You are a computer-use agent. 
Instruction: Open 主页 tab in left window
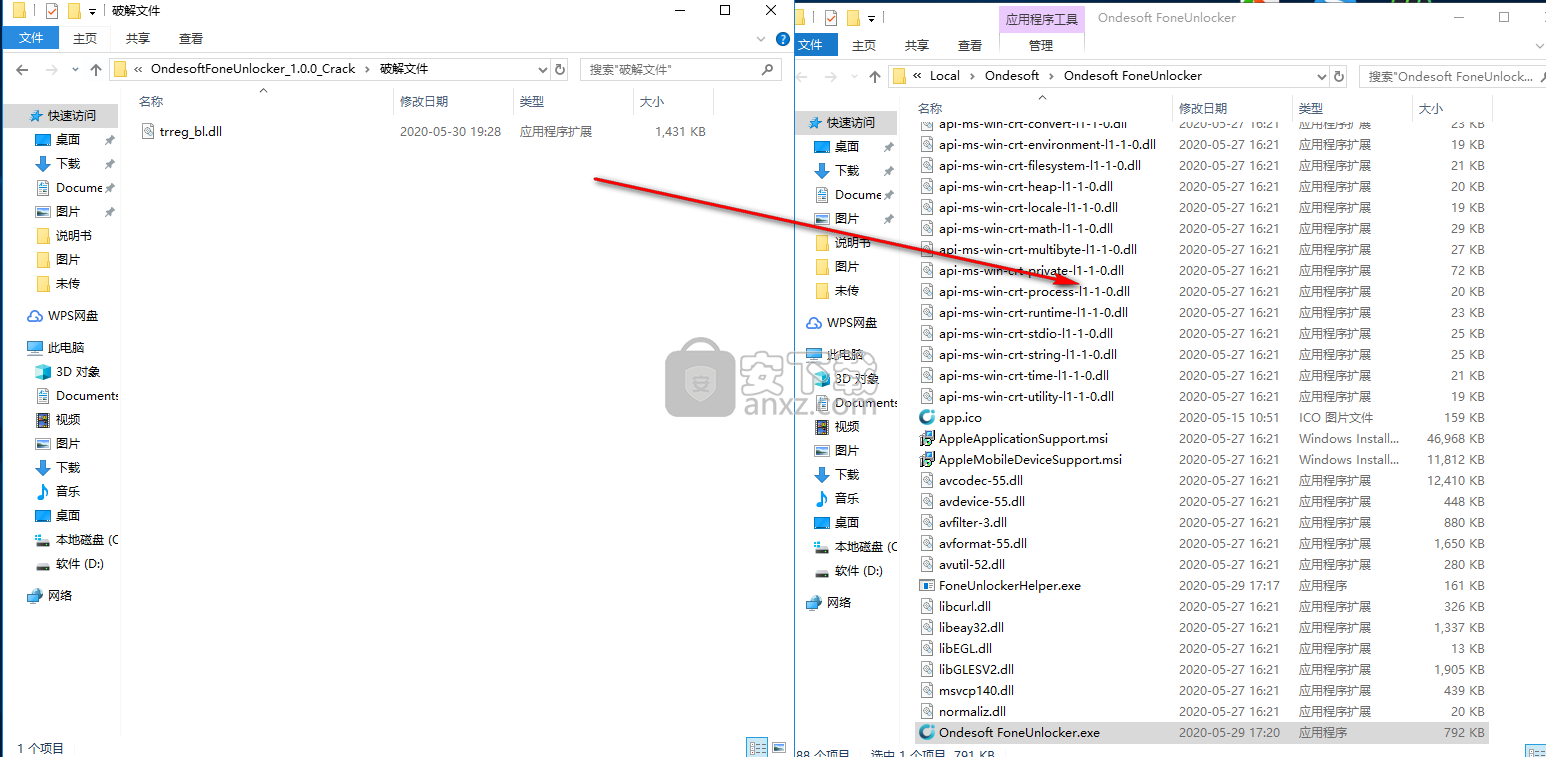pyautogui.click(x=85, y=38)
